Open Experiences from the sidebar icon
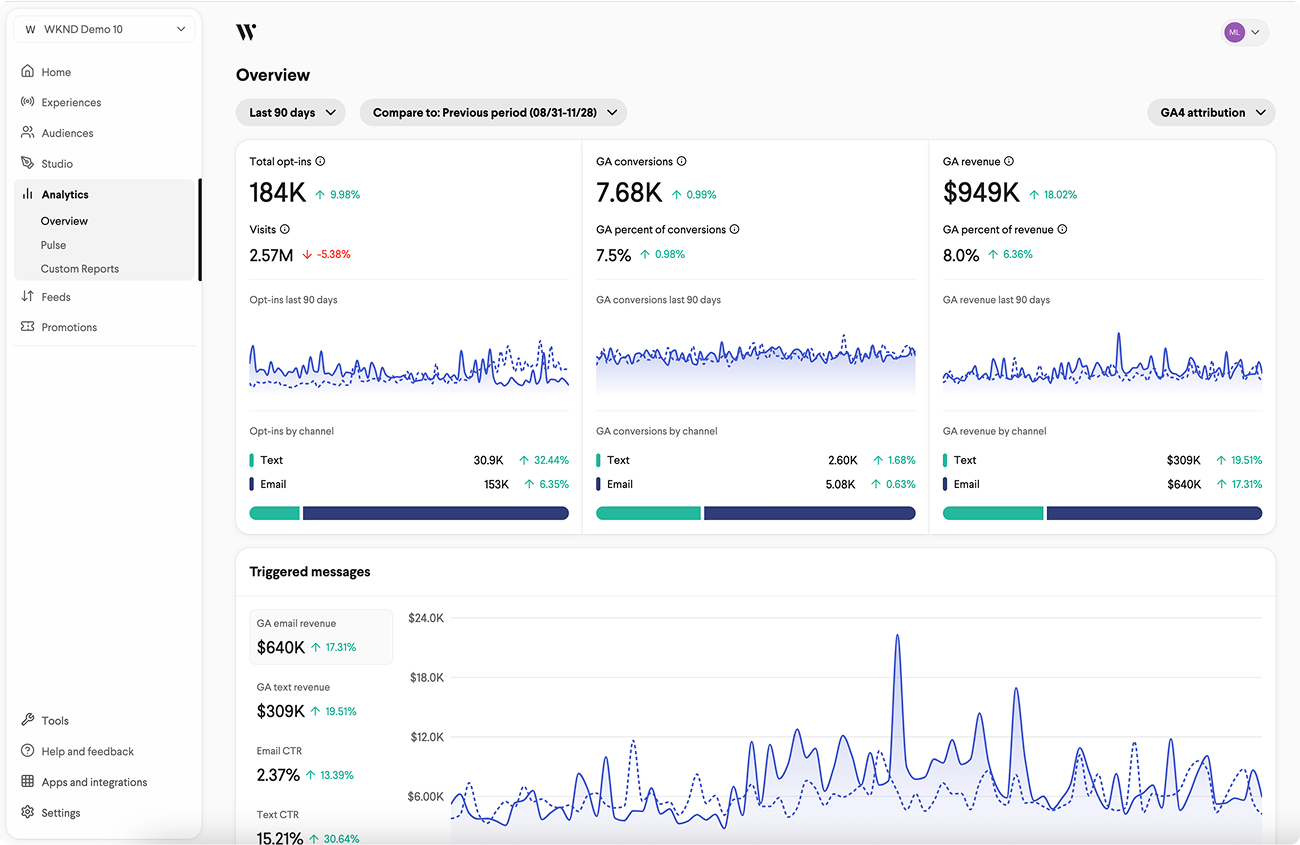Screen dimensions: 1300x845 (x=27, y=102)
